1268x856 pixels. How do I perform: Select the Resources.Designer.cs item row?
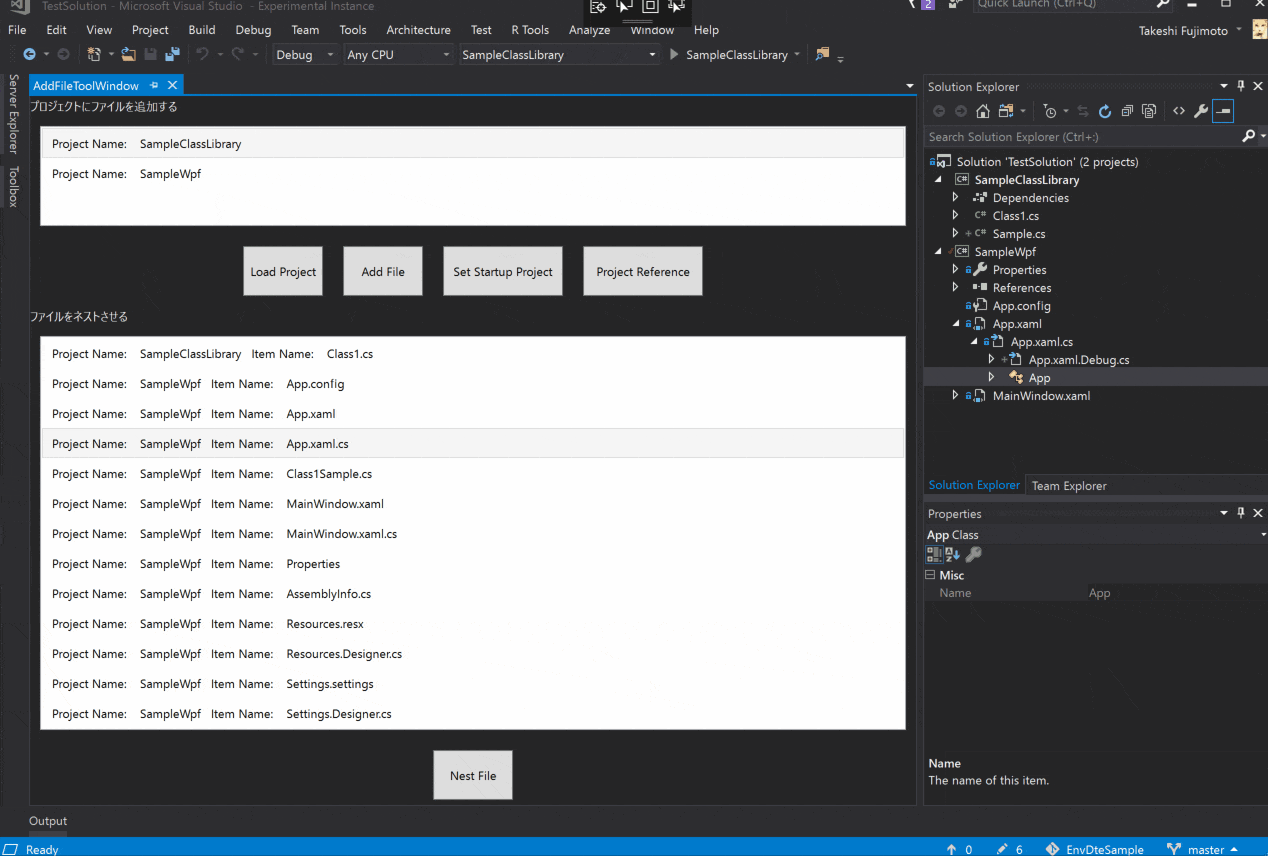point(472,654)
